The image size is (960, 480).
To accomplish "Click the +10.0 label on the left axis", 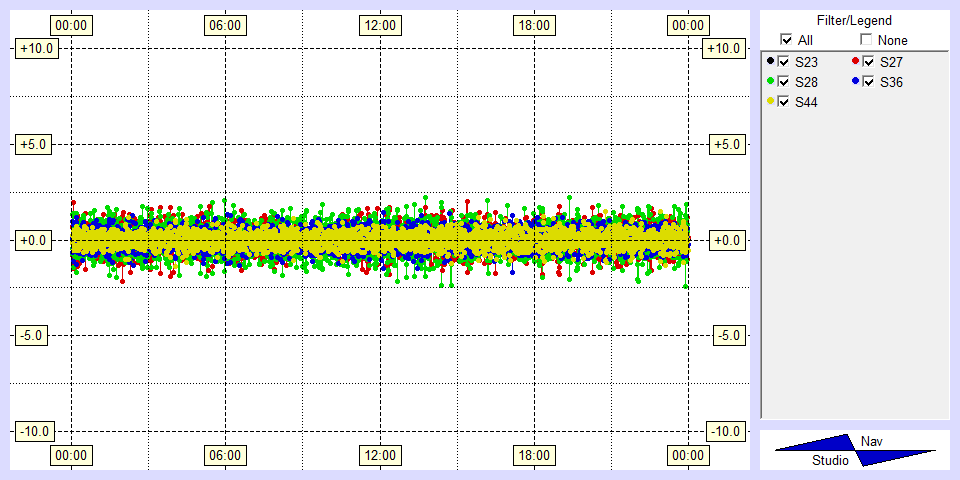I will [36, 48].
